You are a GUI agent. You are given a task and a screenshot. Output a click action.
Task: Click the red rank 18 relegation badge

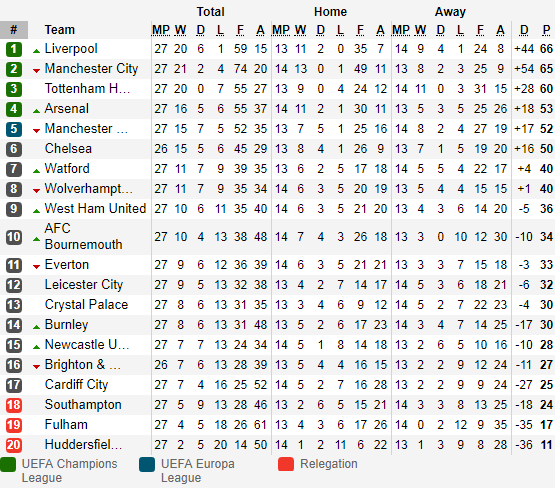[x=14, y=405]
